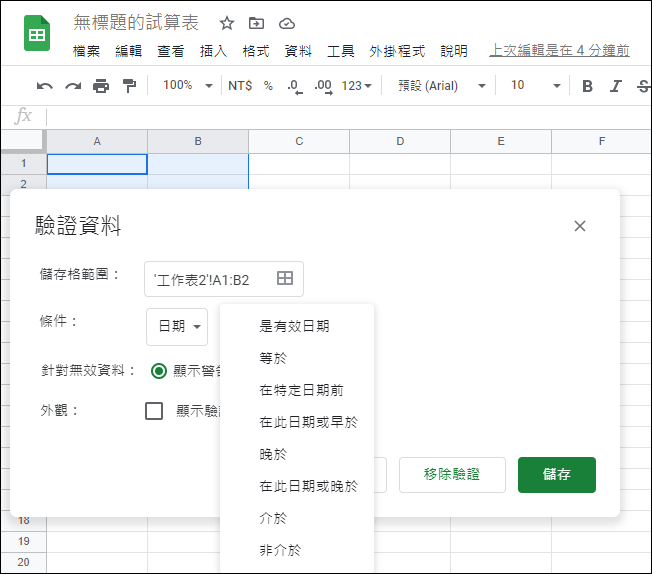Open the 100% zoom dropdown
The image size is (652, 574).
pyautogui.click(x=188, y=85)
